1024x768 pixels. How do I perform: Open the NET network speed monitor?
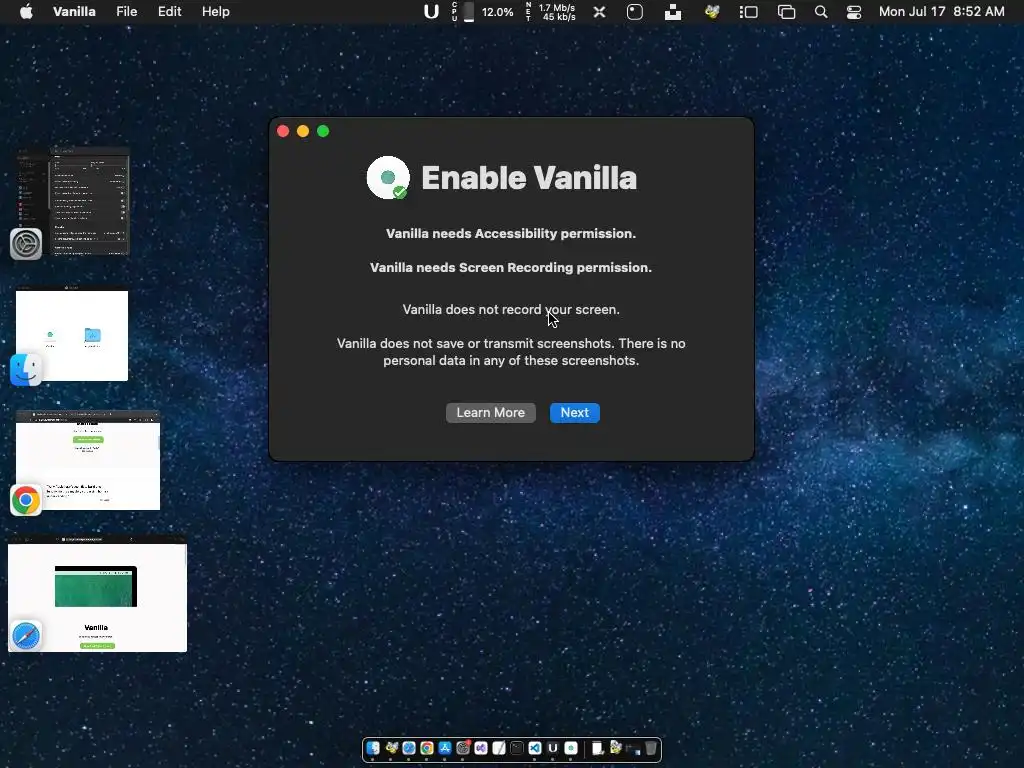[x=551, y=12]
